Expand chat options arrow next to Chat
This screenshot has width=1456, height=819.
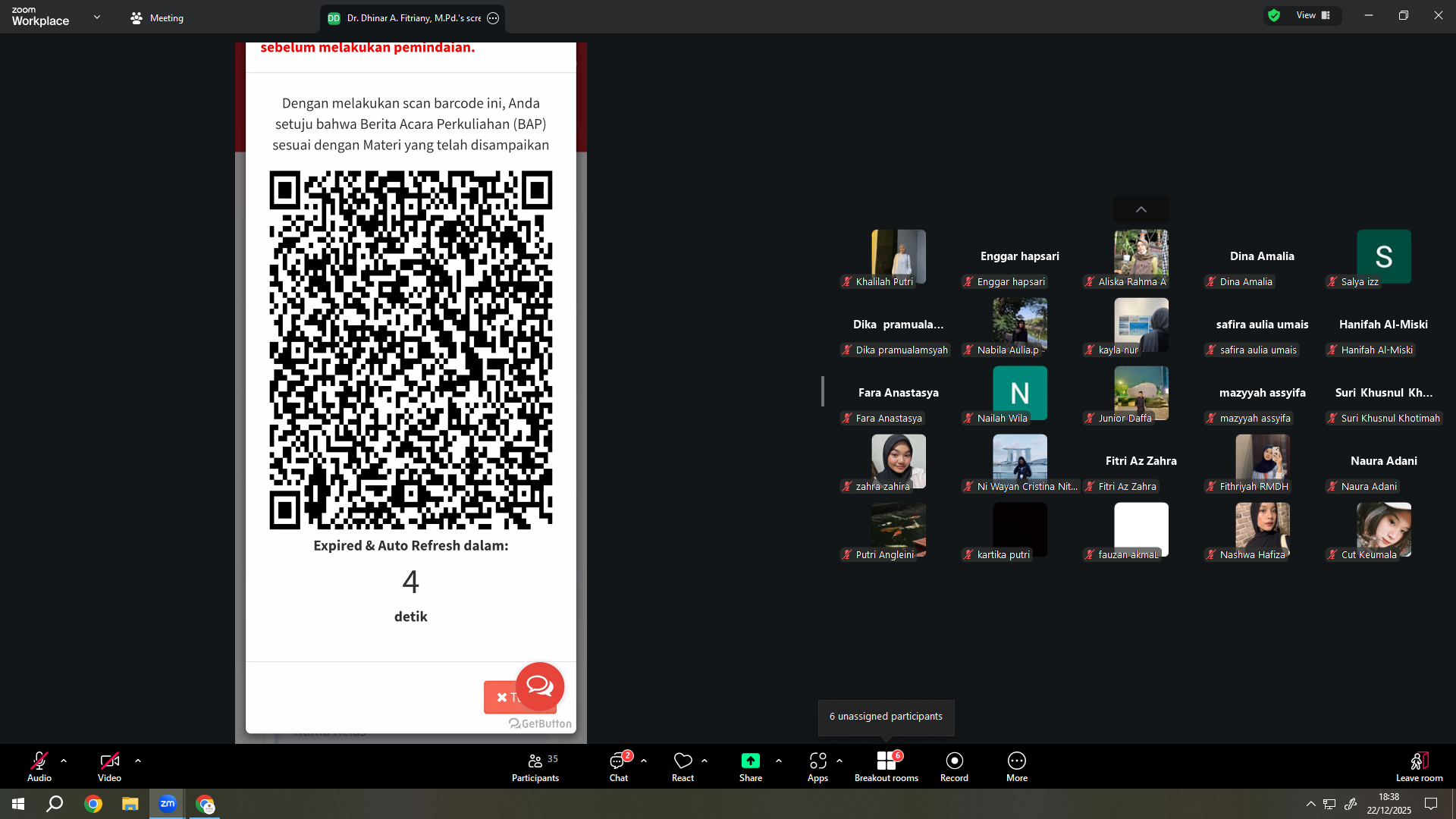(644, 761)
